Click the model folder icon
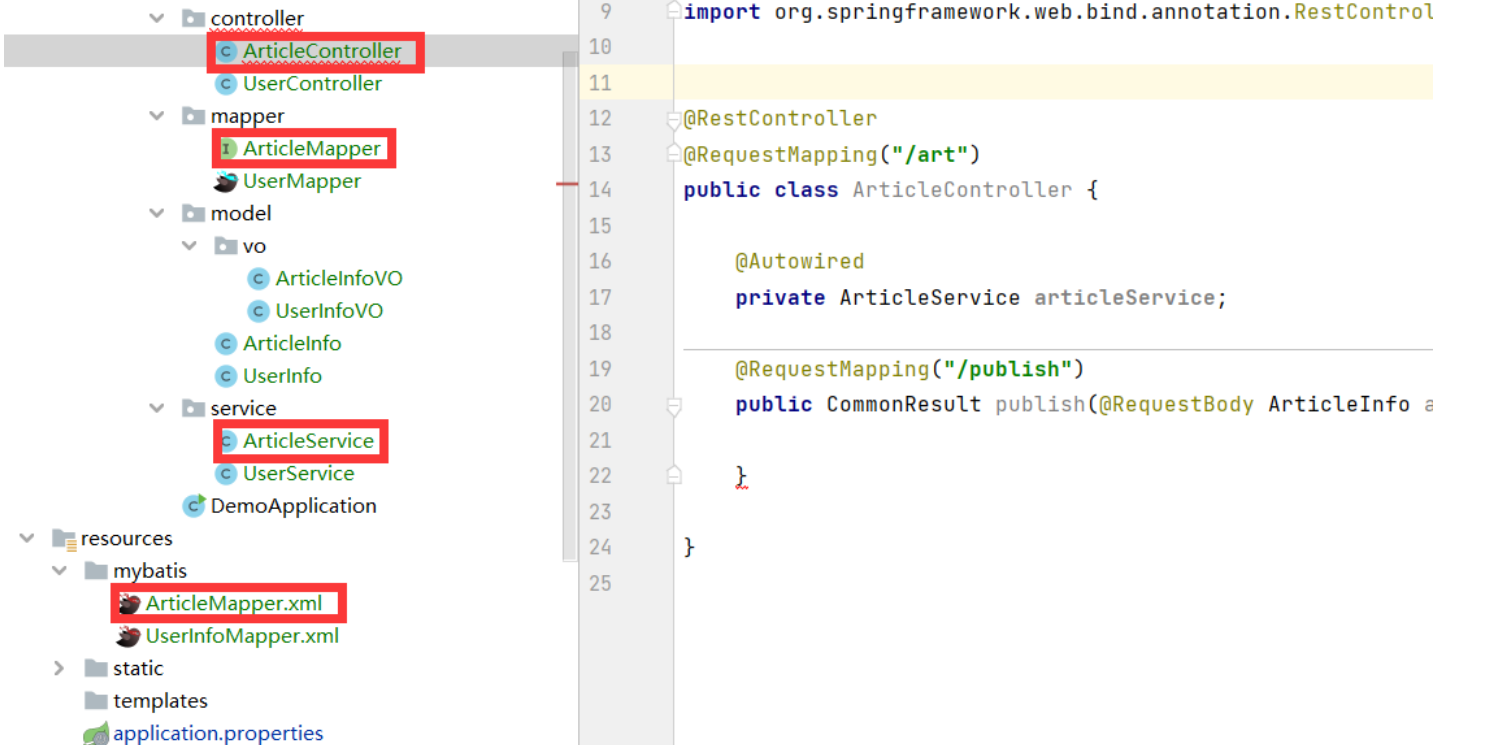Image resolution: width=1495 pixels, height=745 pixels. point(193,213)
